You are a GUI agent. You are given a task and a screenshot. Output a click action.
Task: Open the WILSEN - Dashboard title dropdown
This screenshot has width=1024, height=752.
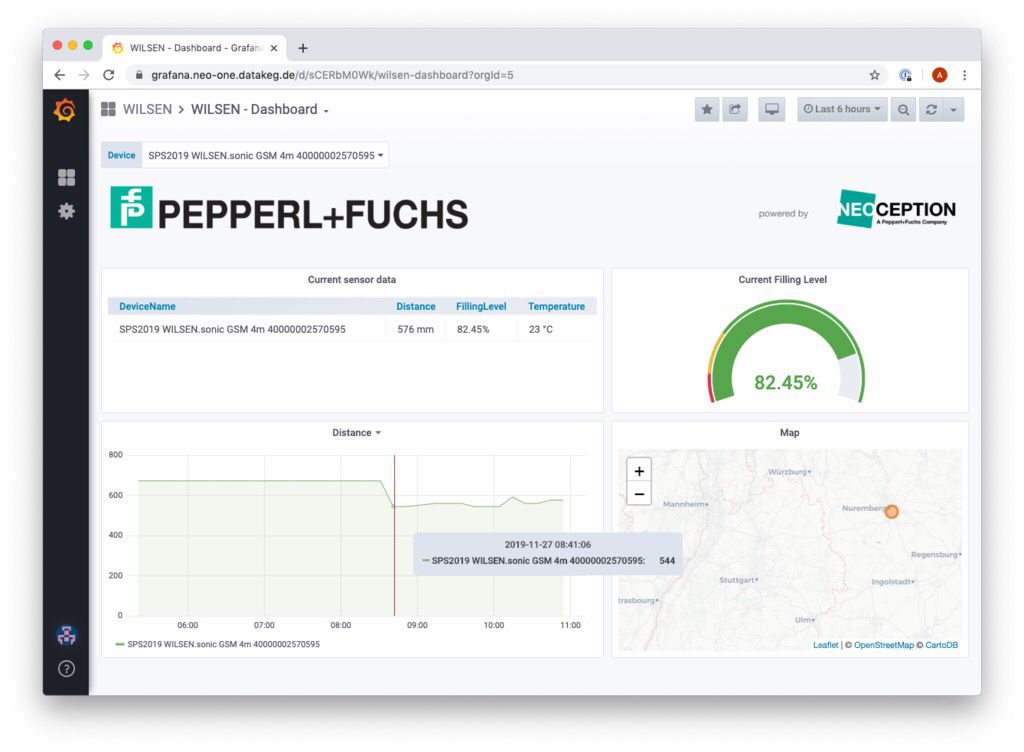(x=259, y=110)
